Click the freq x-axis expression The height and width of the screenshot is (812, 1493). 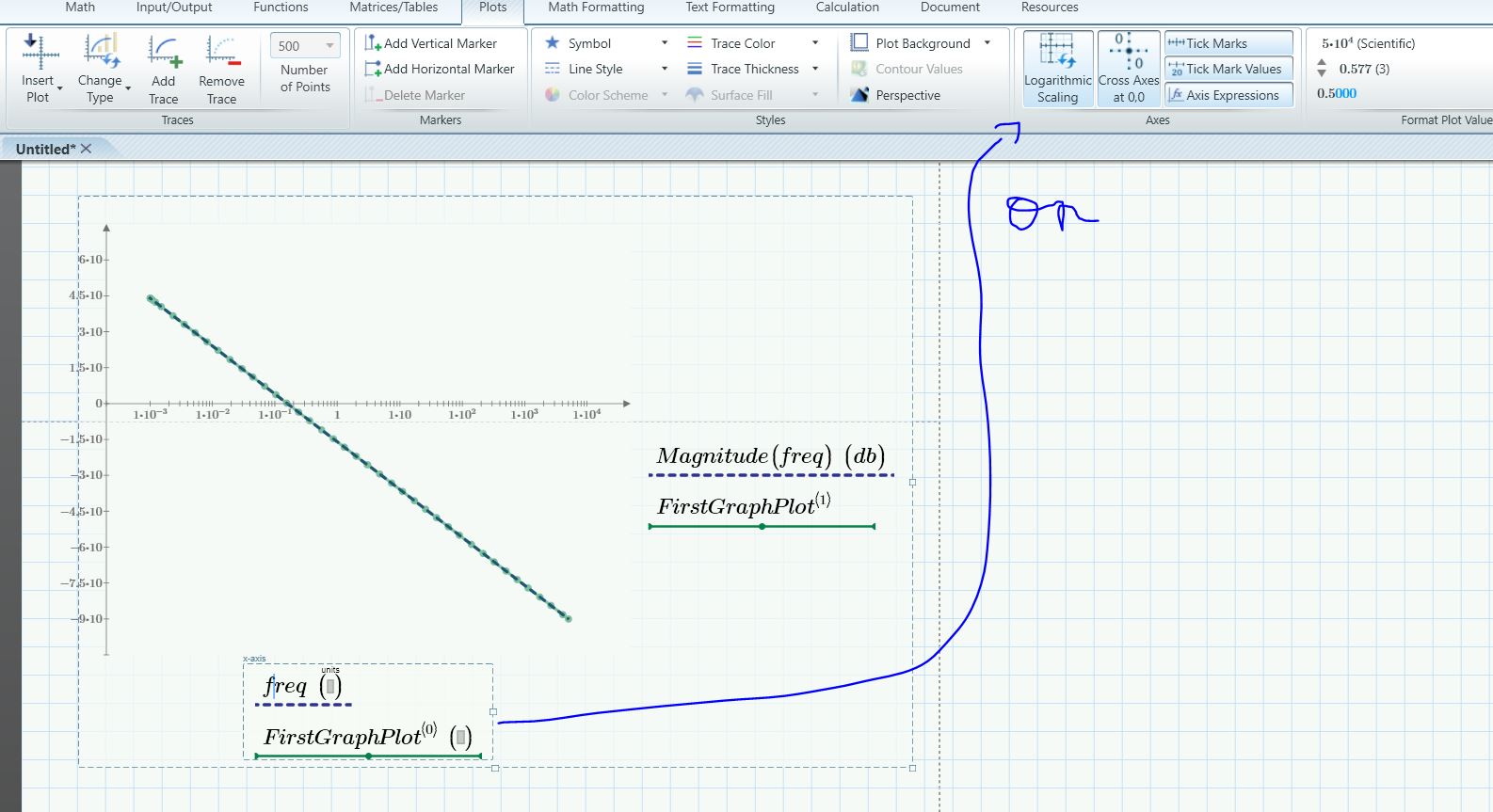pyautogui.click(x=285, y=686)
